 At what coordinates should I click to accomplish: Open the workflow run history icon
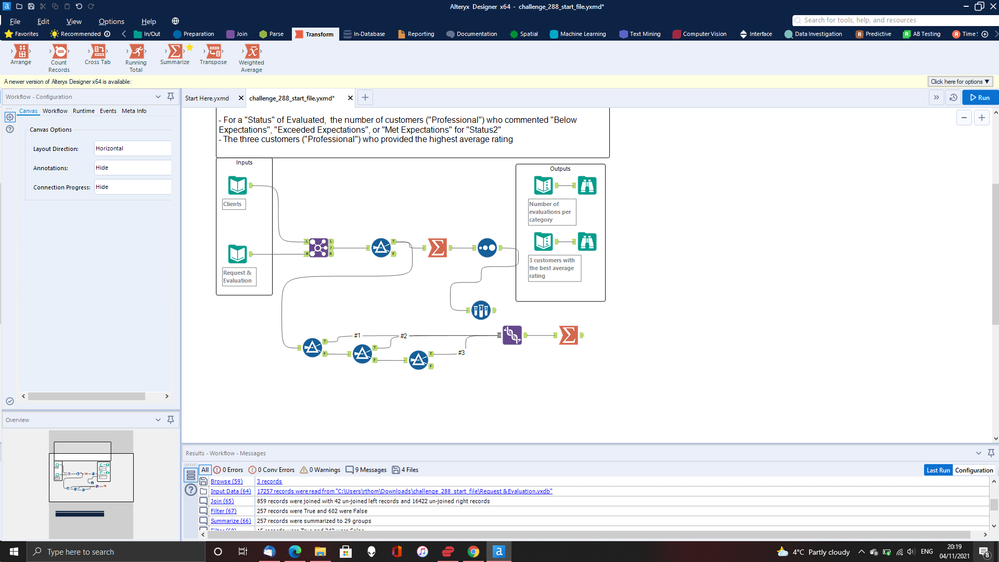click(953, 97)
